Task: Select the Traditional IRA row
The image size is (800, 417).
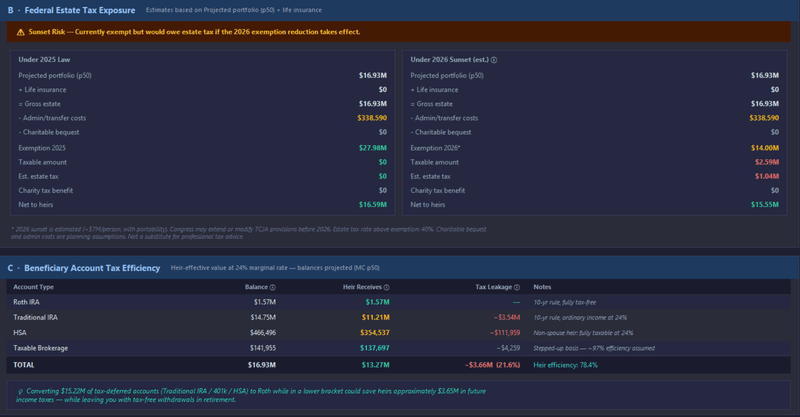Action: (35, 317)
